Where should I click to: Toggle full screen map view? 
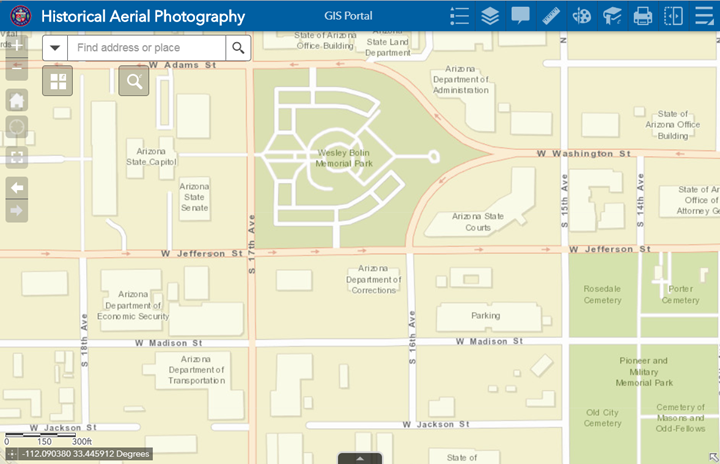[17, 158]
